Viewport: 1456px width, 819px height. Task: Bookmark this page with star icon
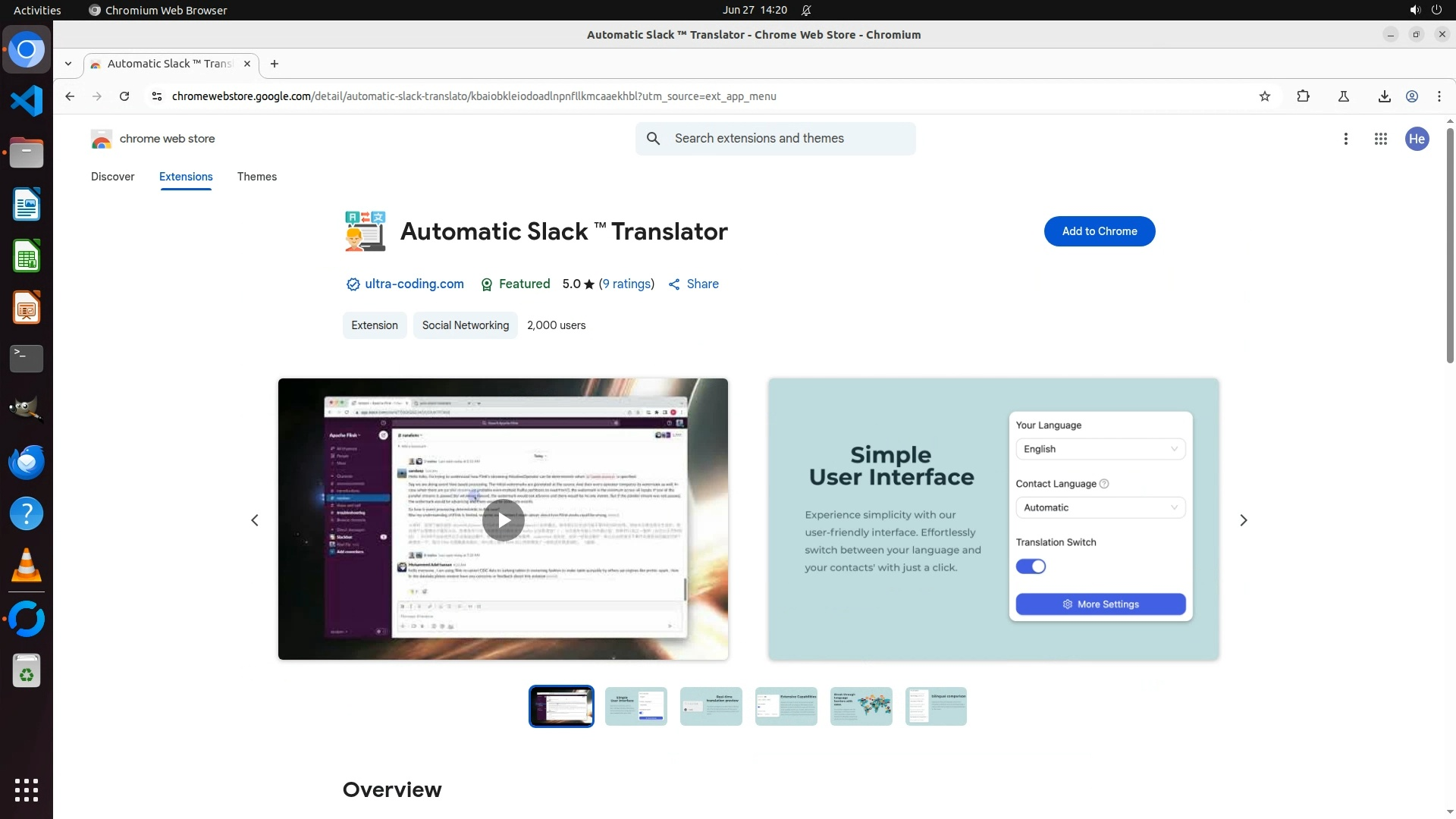click(1264, 96)
